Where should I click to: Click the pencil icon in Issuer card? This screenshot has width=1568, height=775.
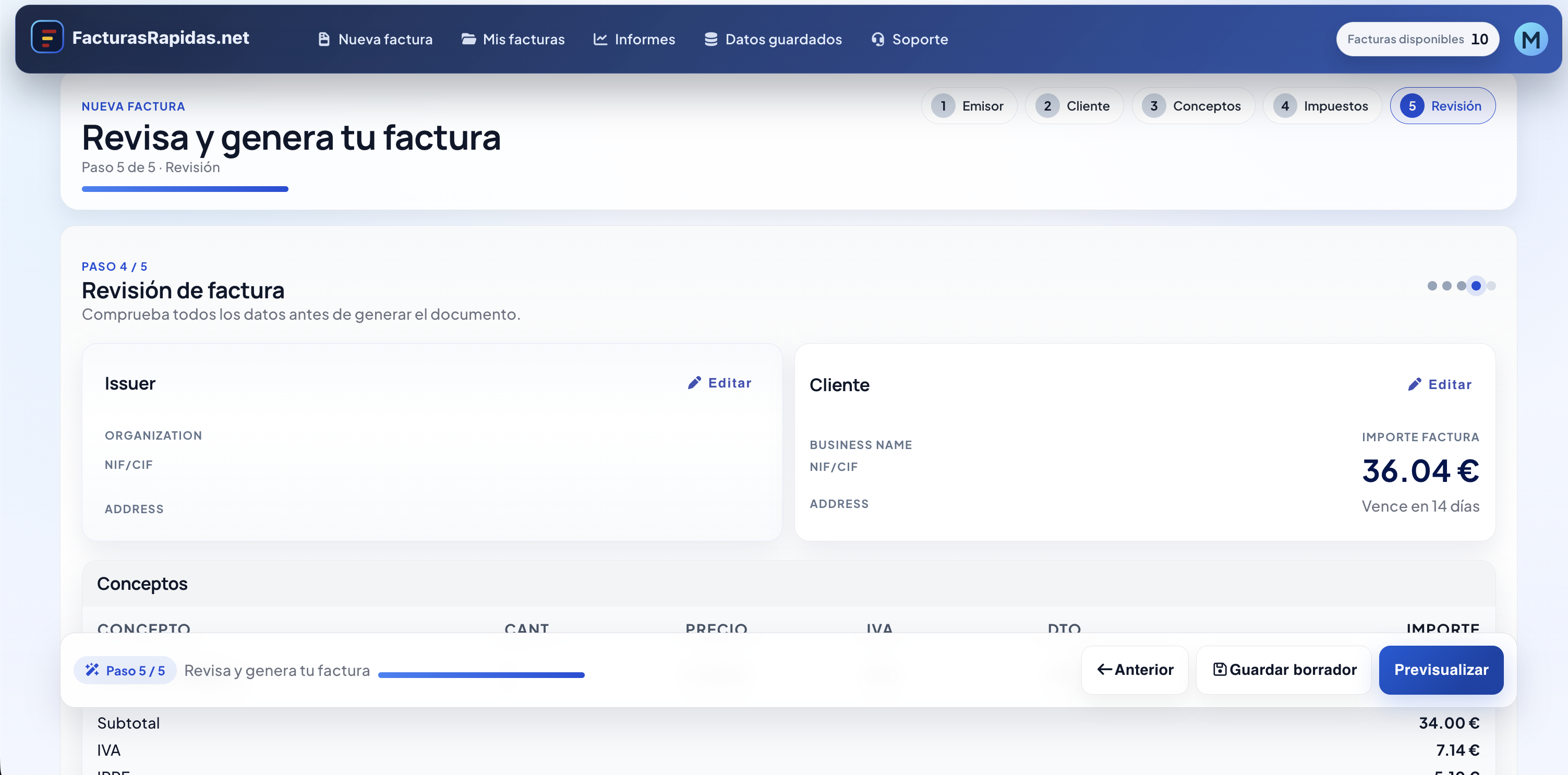tap(694, 383)
